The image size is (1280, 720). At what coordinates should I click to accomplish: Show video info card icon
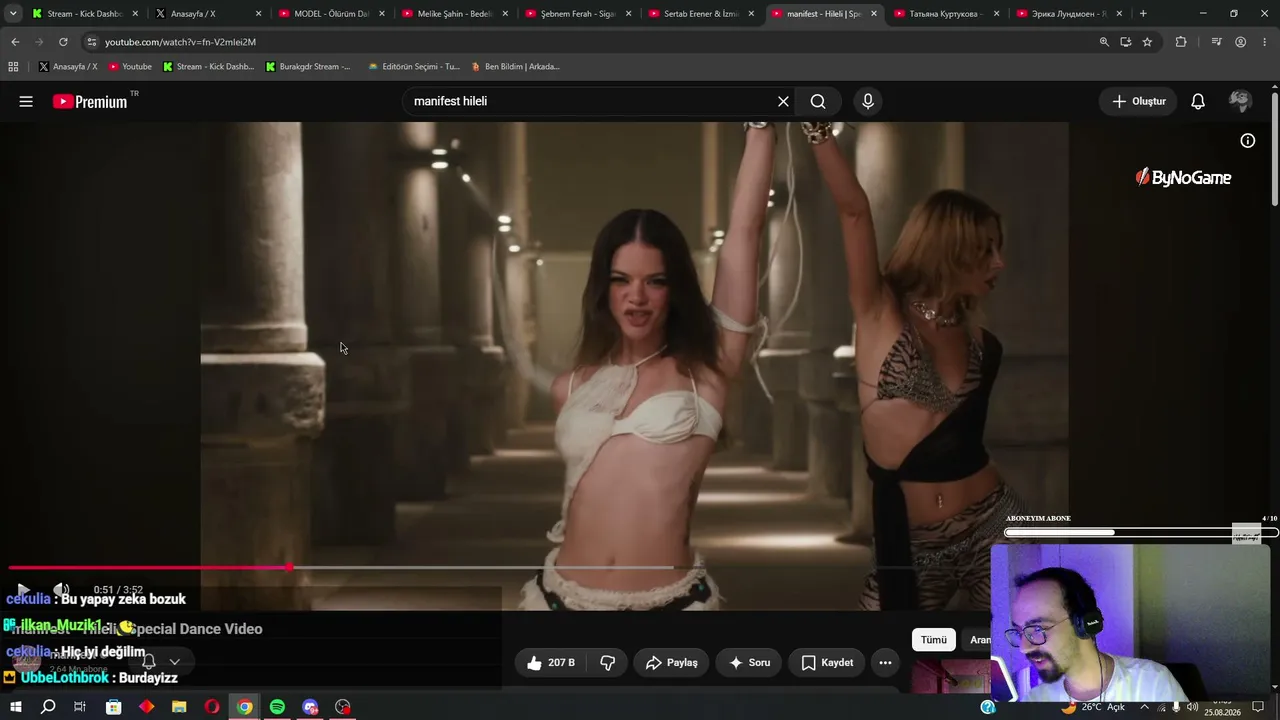pos(1248,141)
